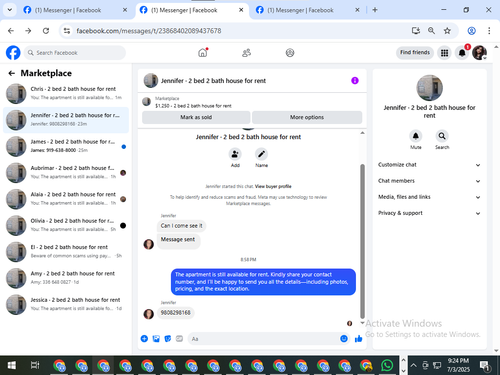Open the Friends icon in top navigation
Viewport: 500px width, 375px height.
pos(246,53)
